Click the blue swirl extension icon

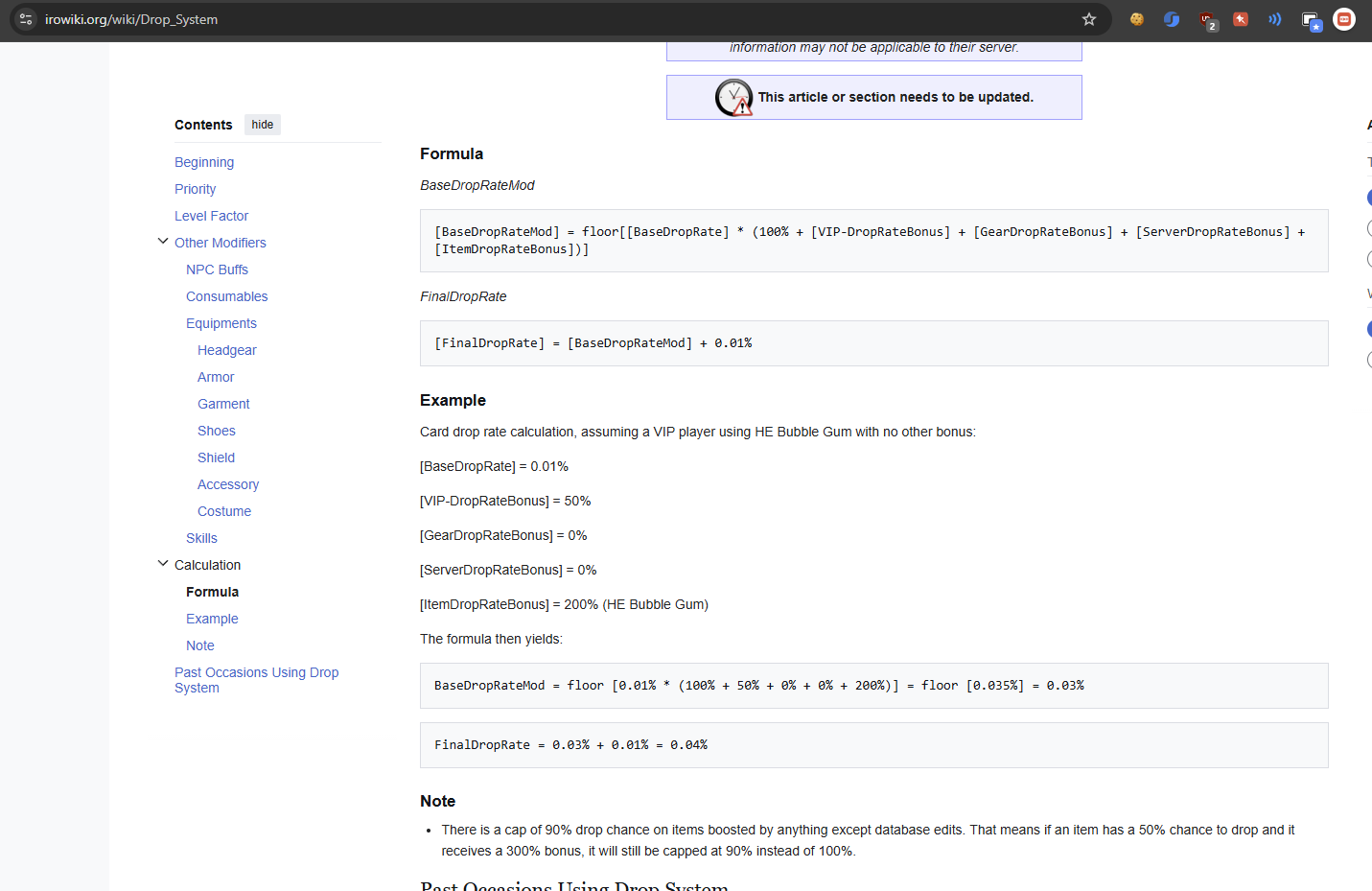[1172, 19]
